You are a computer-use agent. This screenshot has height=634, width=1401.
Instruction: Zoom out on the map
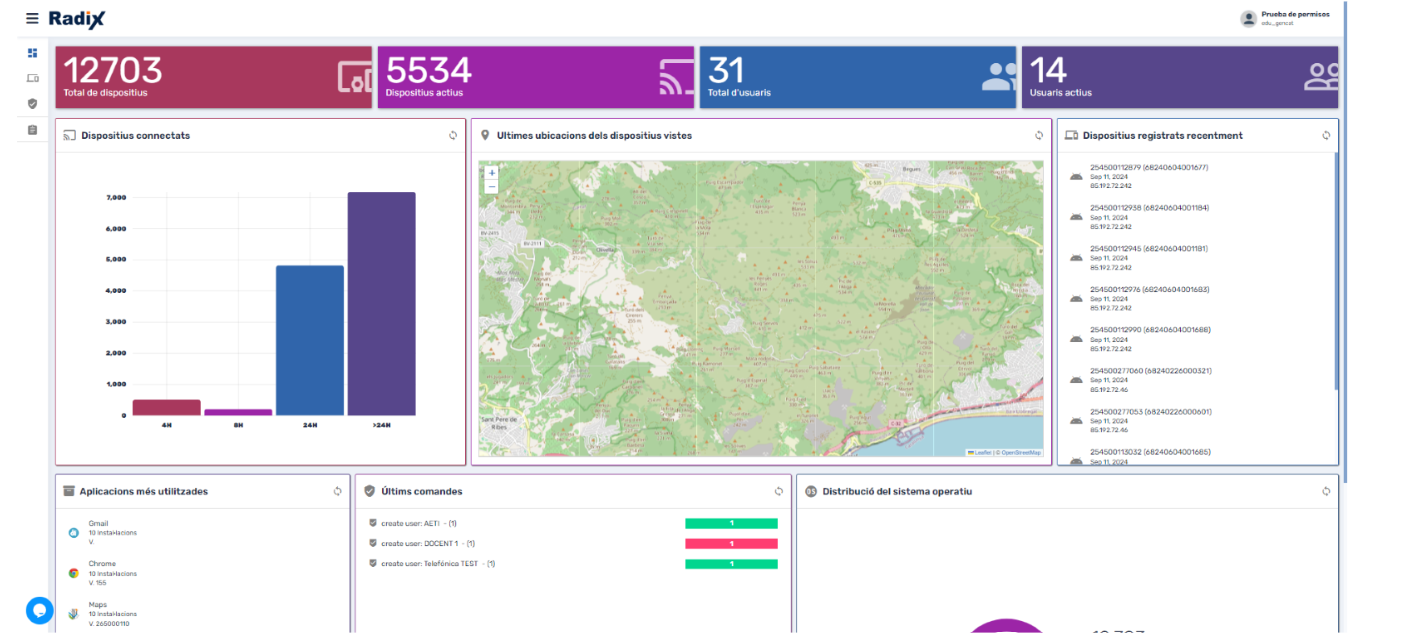coord(491,187)
